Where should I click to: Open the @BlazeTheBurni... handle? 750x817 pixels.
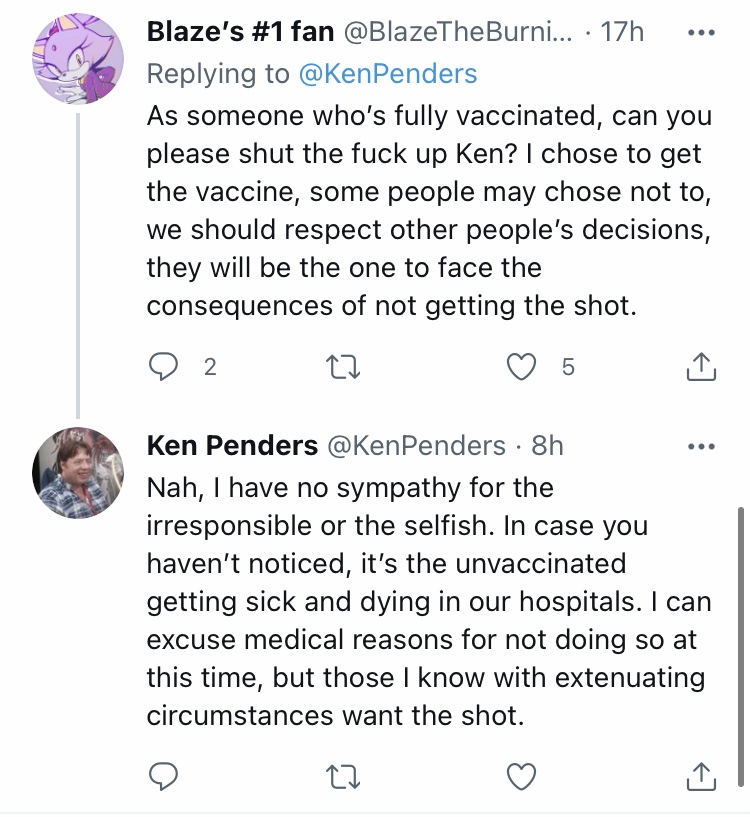[457, 32]
